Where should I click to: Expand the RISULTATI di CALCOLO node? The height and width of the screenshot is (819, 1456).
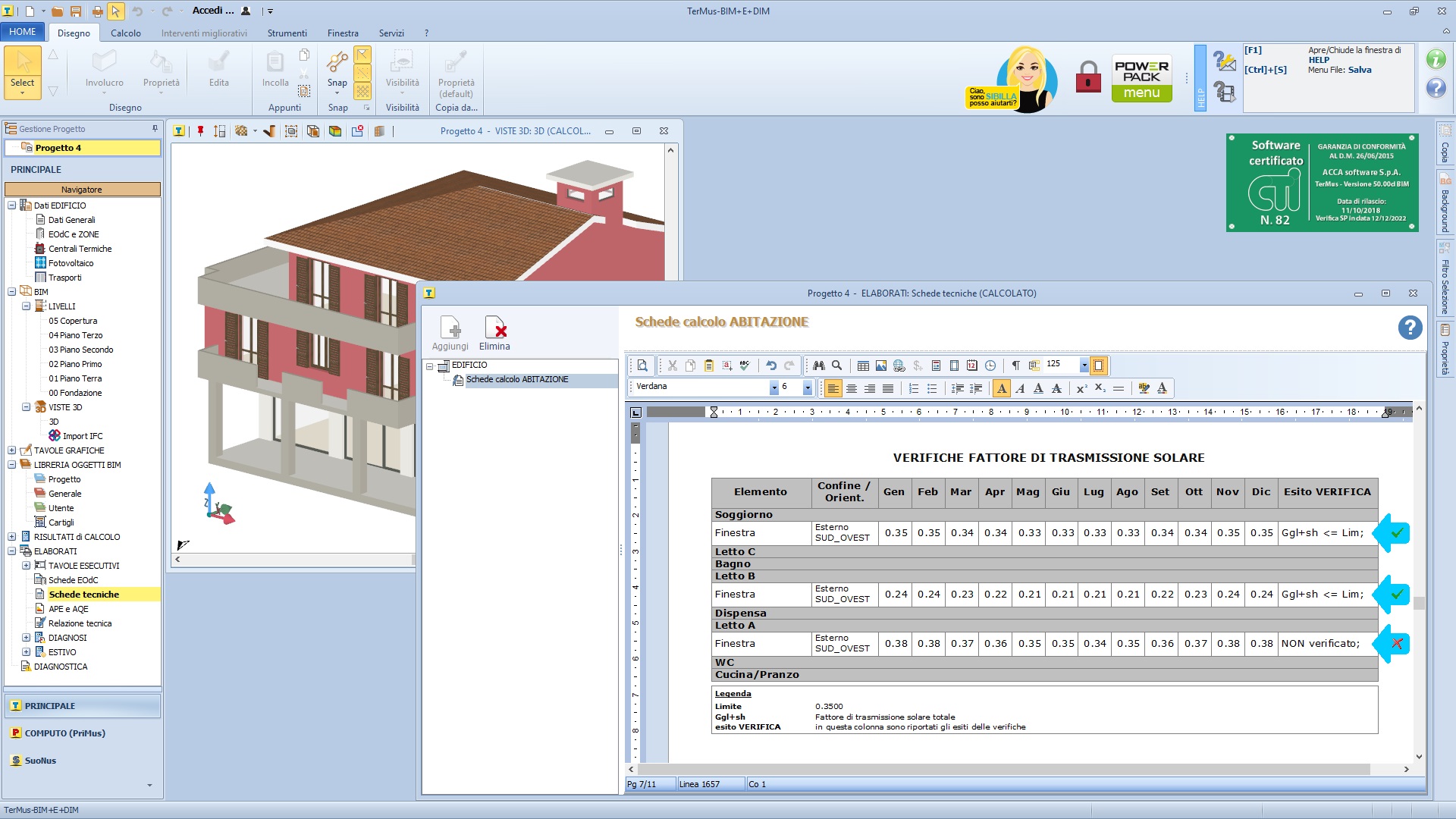12,537
